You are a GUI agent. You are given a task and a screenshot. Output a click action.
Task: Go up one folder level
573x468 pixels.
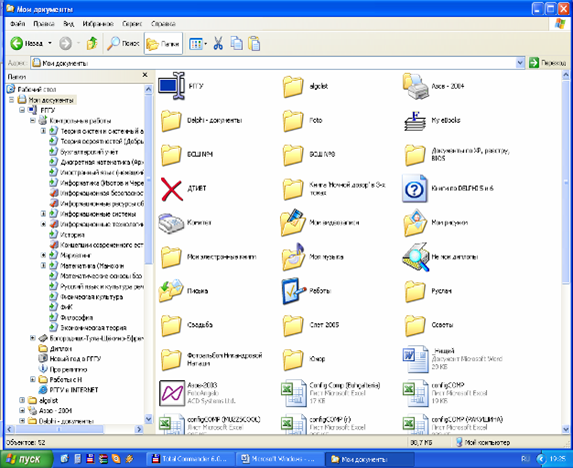coord(92,43)
